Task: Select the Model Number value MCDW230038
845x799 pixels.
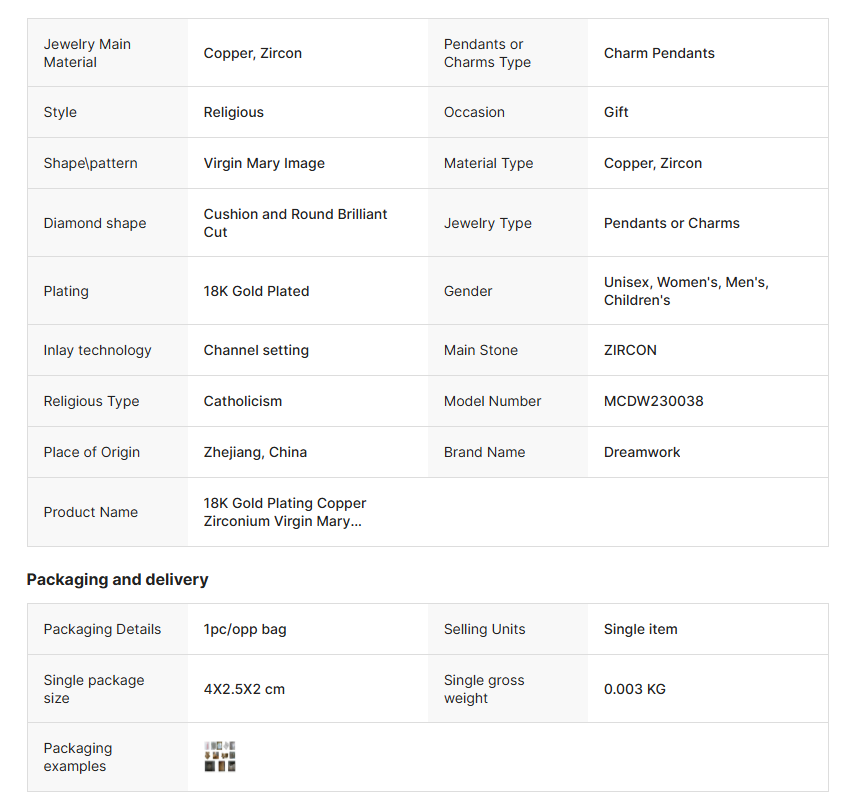Action: [653, 401]
